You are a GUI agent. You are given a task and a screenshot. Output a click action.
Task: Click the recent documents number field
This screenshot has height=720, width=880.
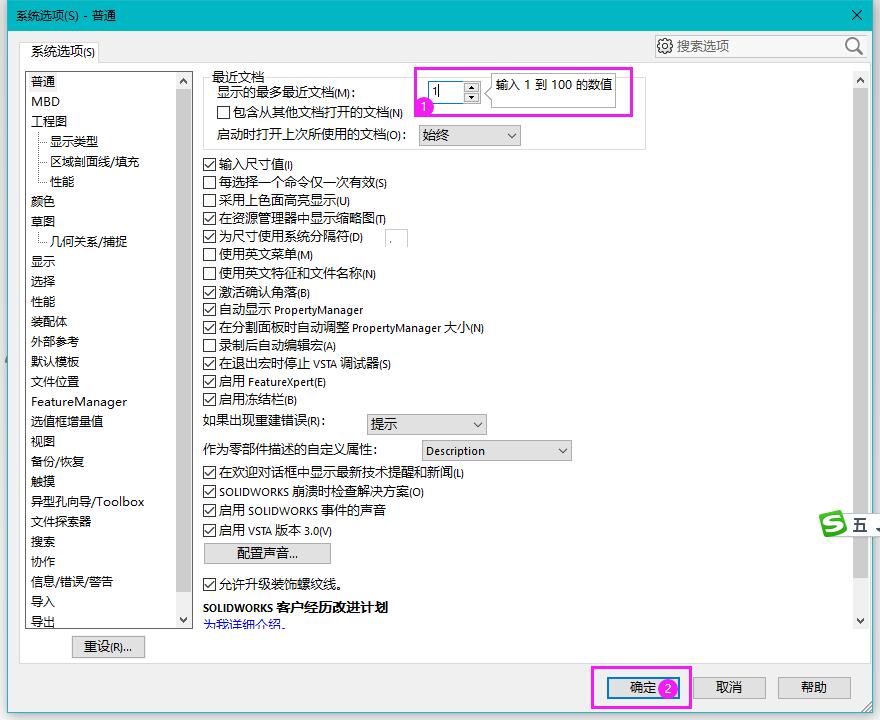click(x=446, y=92)
